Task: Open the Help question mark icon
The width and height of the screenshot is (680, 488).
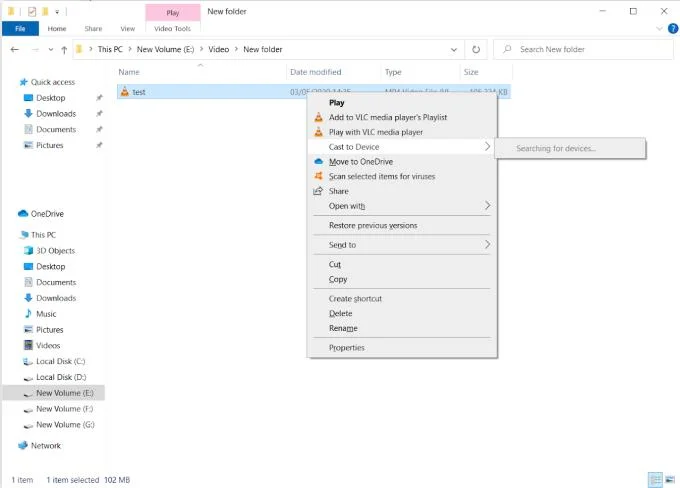Action: click(673, 29)
